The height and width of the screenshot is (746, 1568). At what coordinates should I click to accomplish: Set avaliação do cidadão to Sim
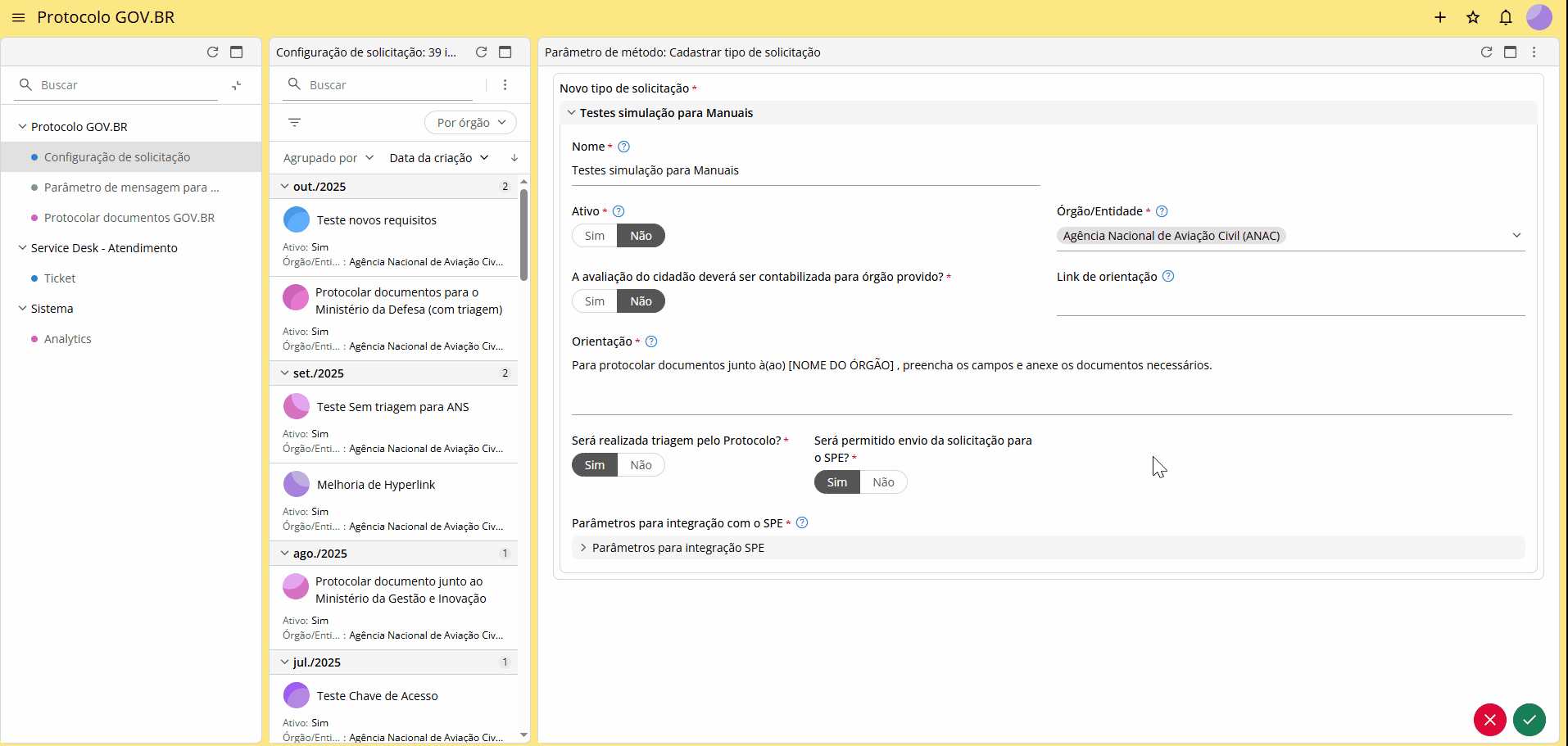[595, 301]
